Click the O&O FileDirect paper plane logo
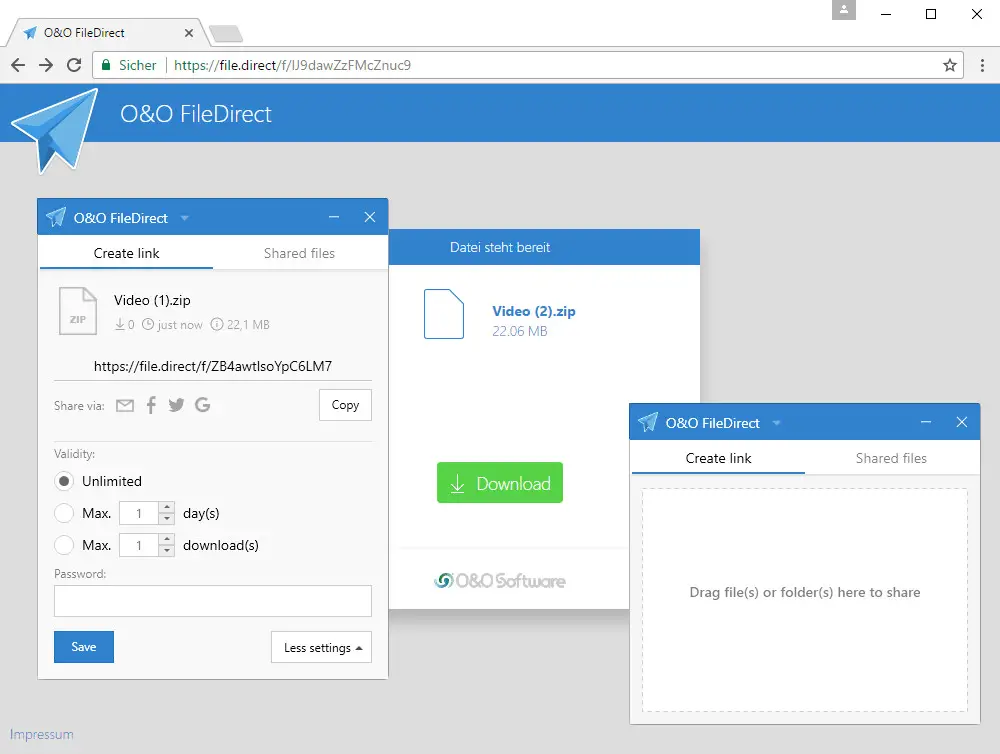The width and height of the screenshot is (1000, 754). coord(56,130)
